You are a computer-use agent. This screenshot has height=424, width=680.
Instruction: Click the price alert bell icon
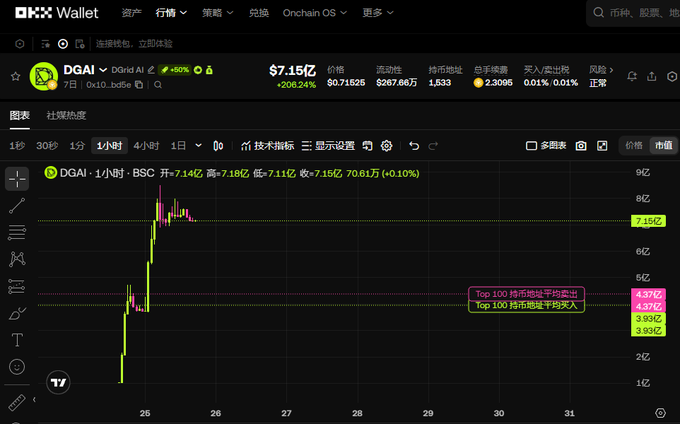(632, 77)
